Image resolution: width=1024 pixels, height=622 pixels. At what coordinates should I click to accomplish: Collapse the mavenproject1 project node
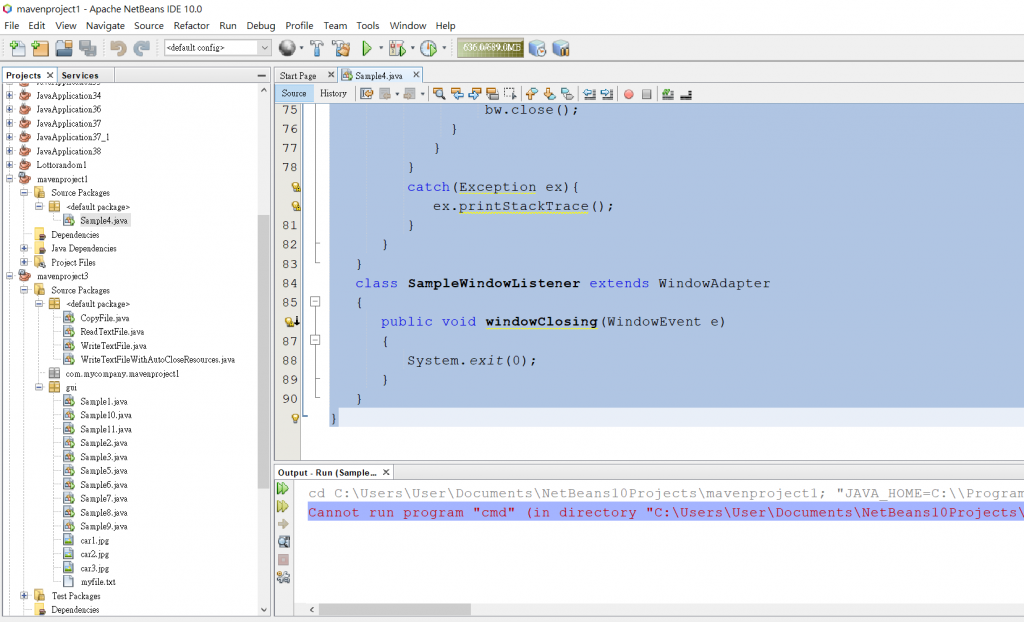pyautogui.click(x=9, y=178)
